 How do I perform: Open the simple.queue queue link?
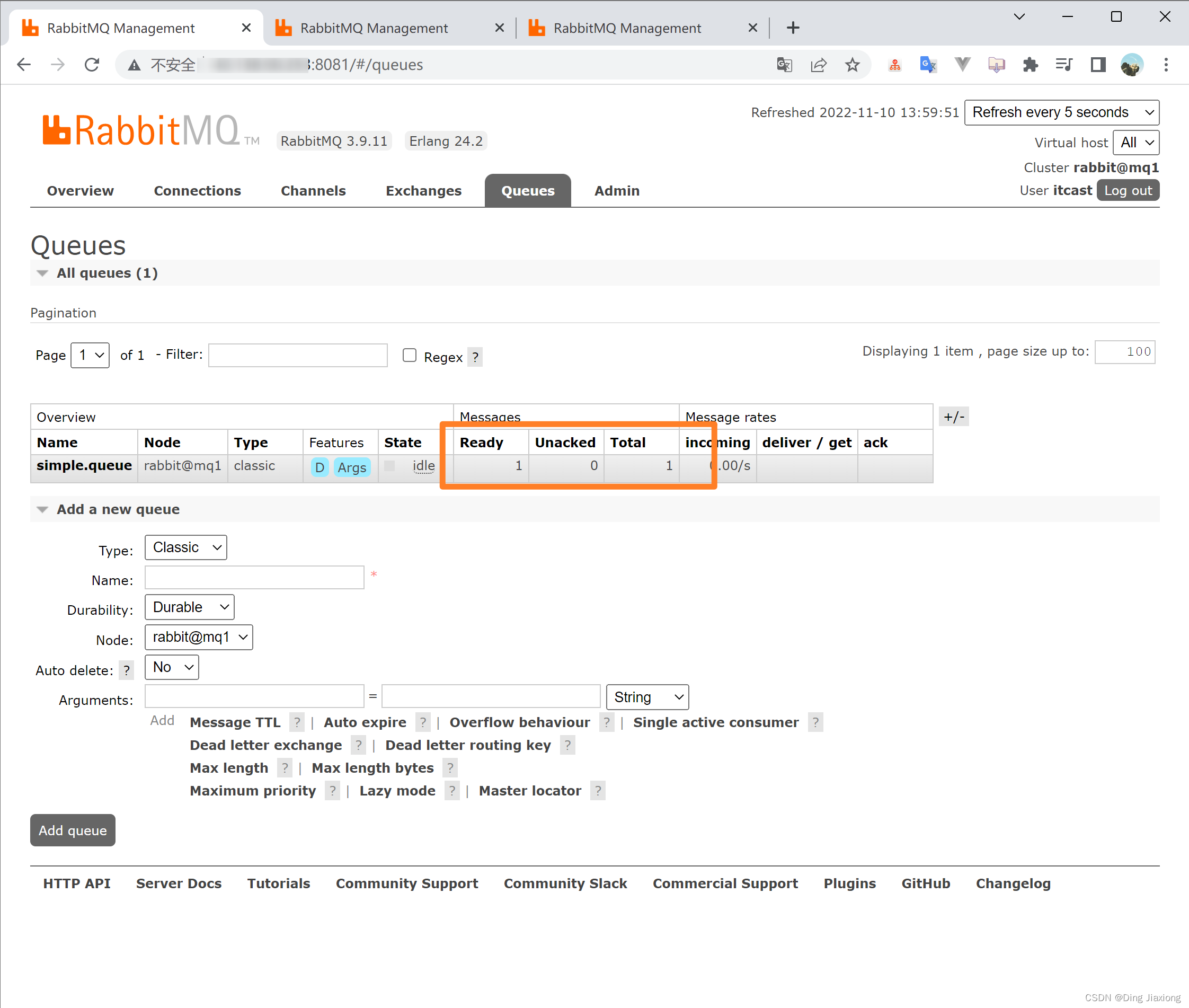84,466
